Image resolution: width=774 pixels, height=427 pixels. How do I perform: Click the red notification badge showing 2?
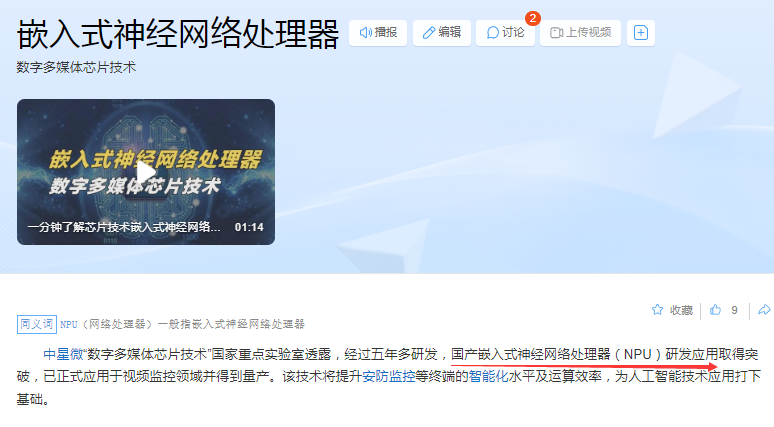(x=533, y=18)
